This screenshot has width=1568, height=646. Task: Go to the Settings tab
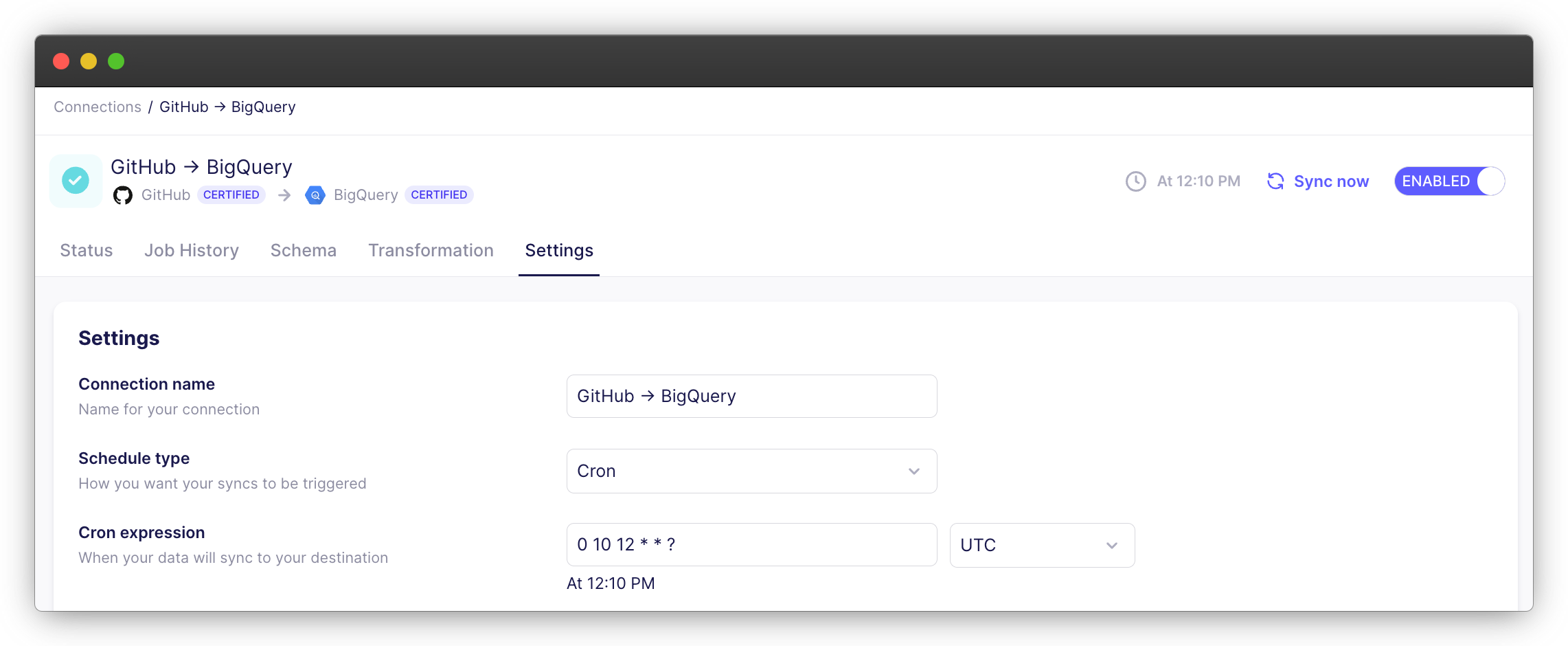click(558, 250)
